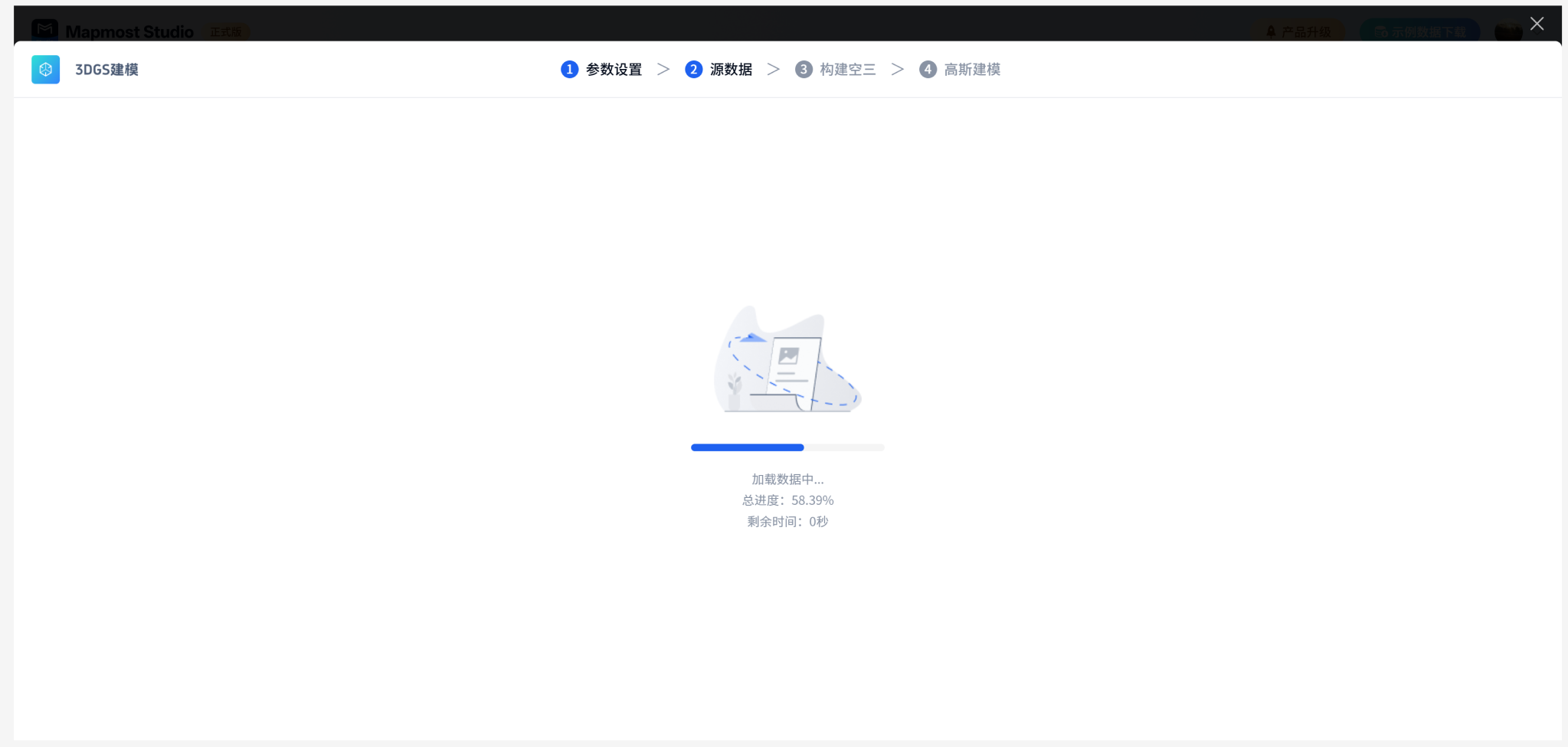Go to the 参数设置 step label

pyautogui.click(x=614, y=70)
